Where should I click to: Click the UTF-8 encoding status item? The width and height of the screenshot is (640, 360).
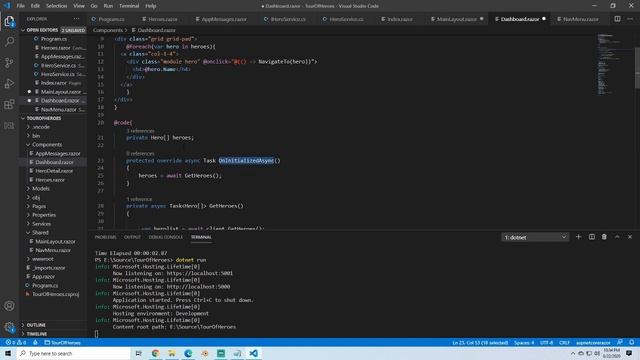(547, 342)
